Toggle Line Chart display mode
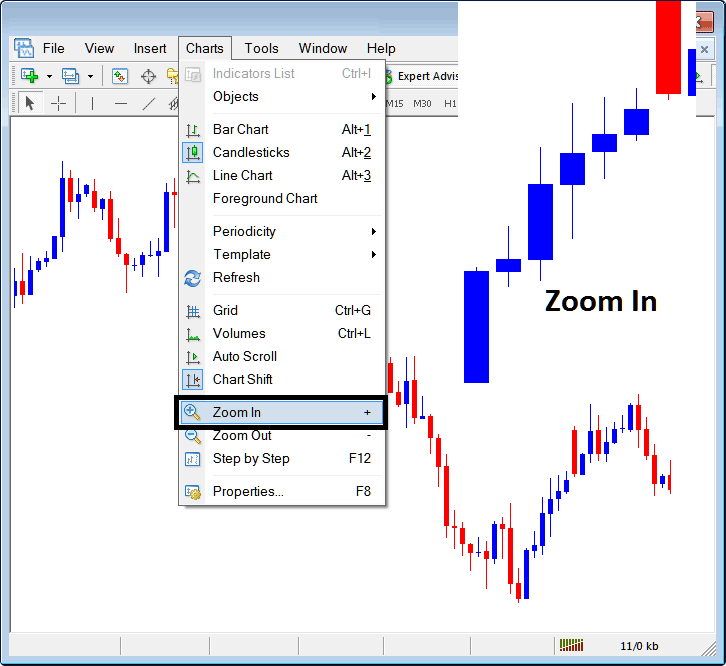 [282, 176]
